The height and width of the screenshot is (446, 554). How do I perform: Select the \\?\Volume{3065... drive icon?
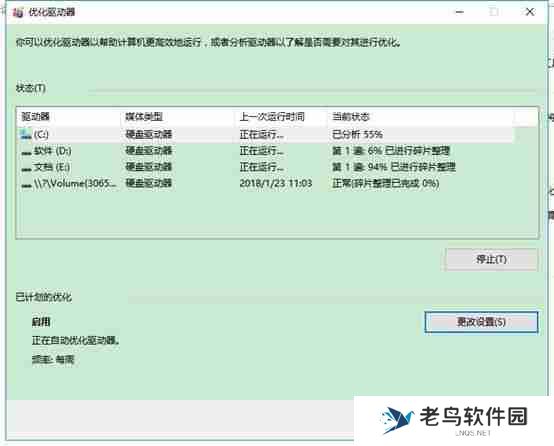pyautogui.click(x=26, y=185)
